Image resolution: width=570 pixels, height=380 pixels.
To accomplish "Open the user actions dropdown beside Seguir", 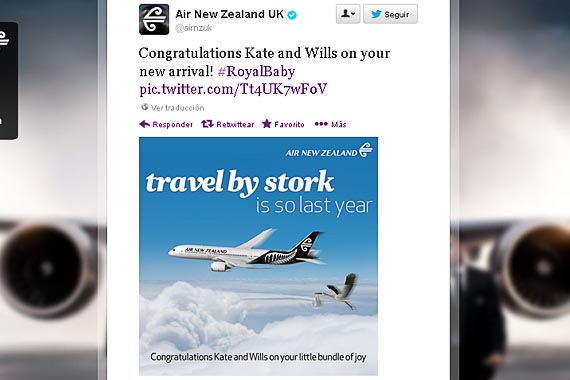I will tap(348, 14).
